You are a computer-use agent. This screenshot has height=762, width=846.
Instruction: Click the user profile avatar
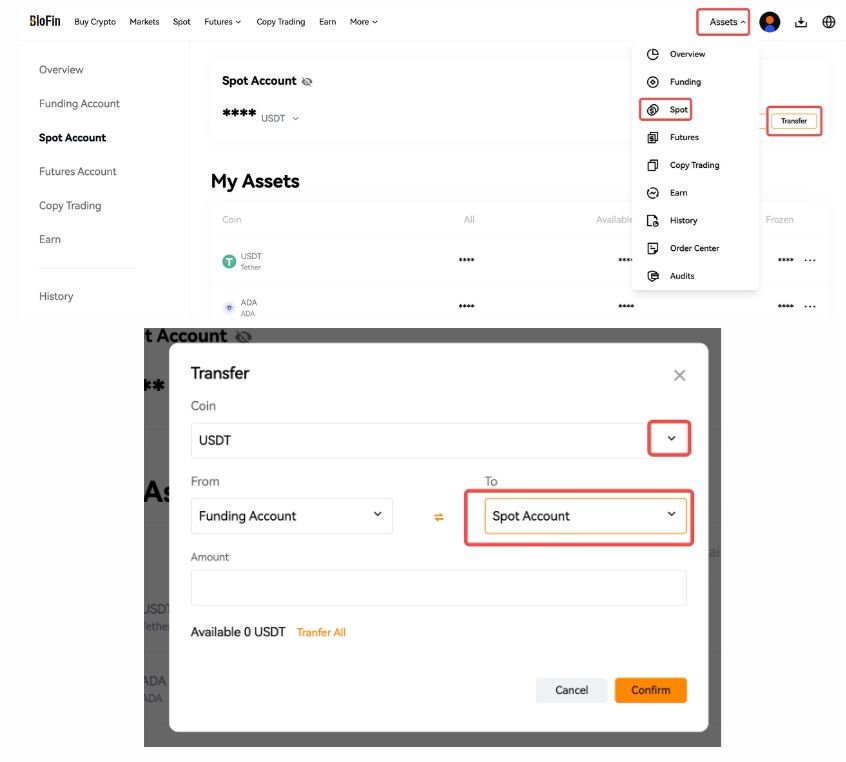769,22
